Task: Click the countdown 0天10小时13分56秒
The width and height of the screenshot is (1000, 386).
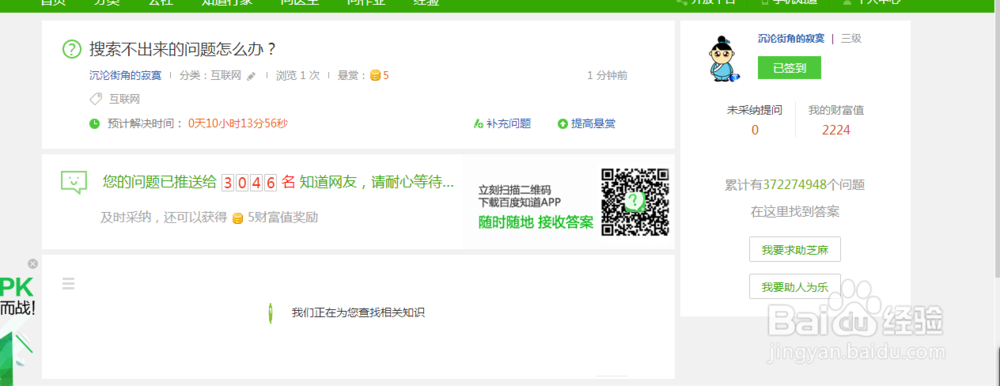Action: 238,123
